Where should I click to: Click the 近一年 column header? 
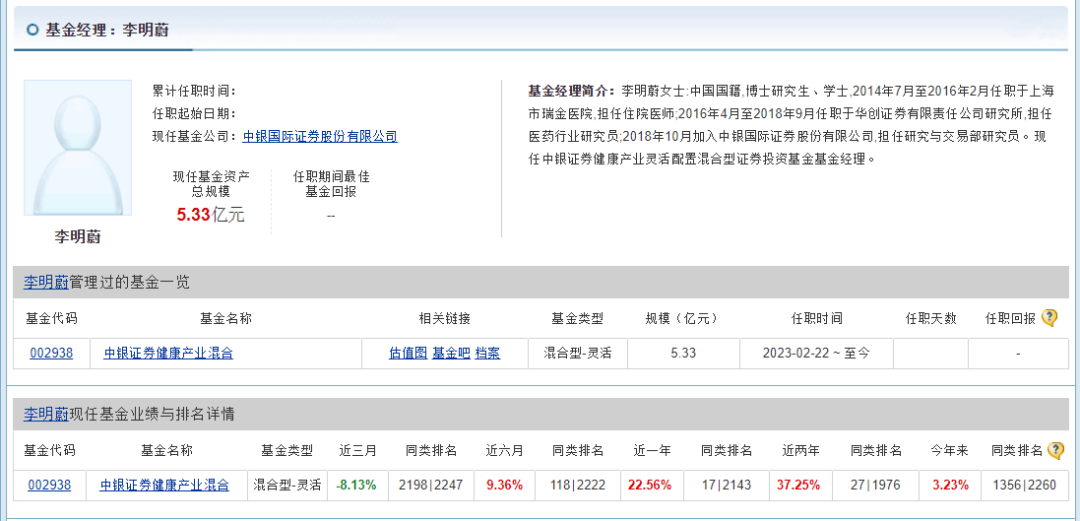click(x=652, y=451)
